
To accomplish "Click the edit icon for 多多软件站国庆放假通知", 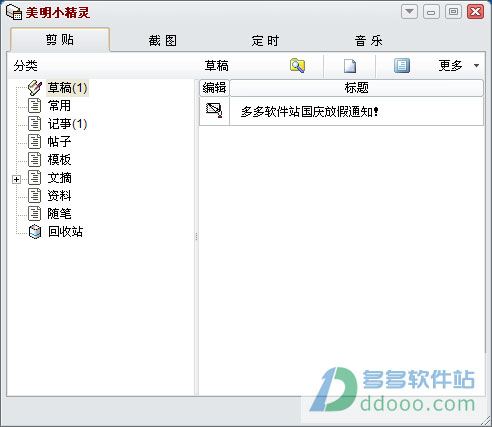I will coord(214,110).
